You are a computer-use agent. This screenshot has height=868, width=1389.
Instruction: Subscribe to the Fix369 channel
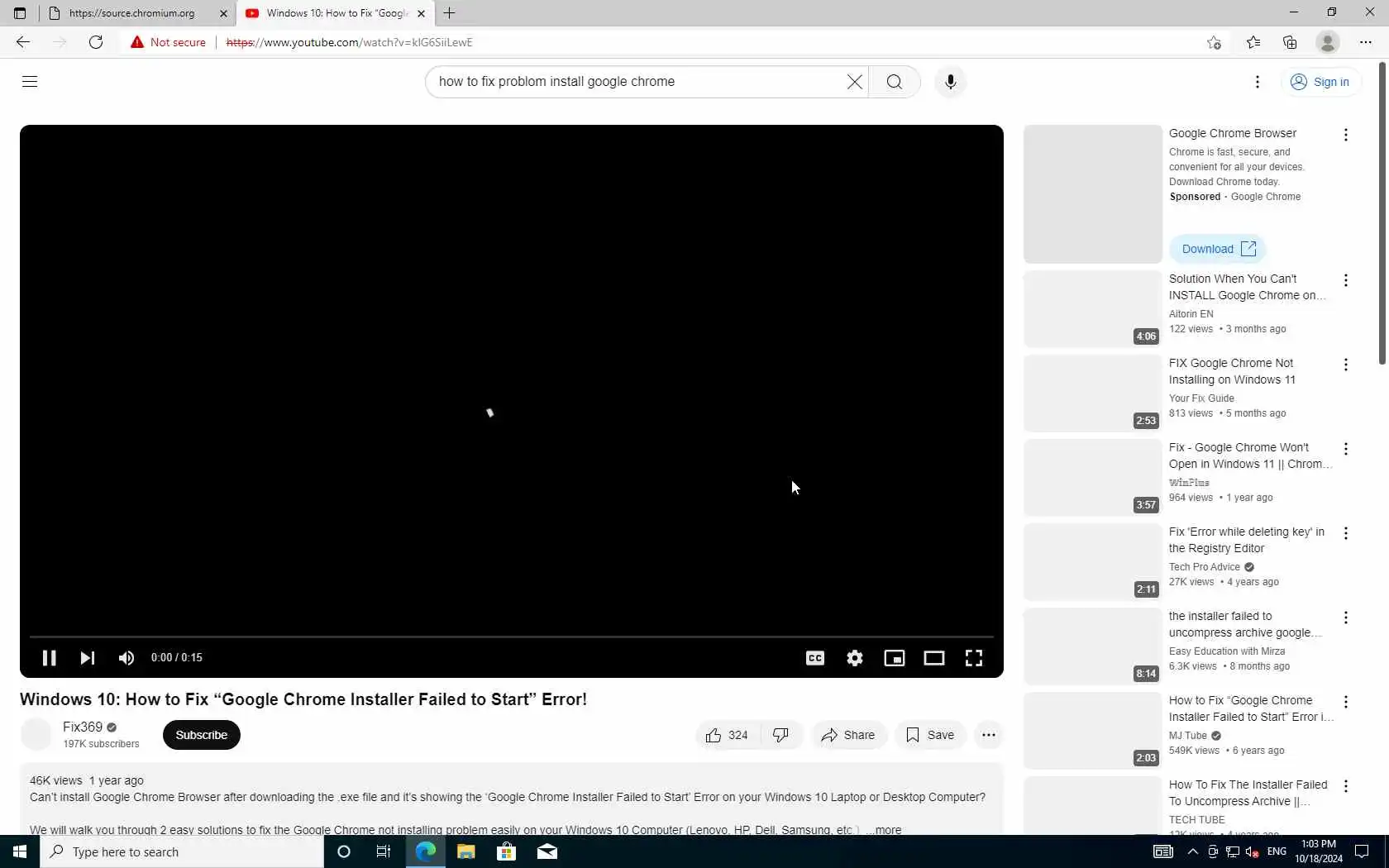[x=201, y=735]
